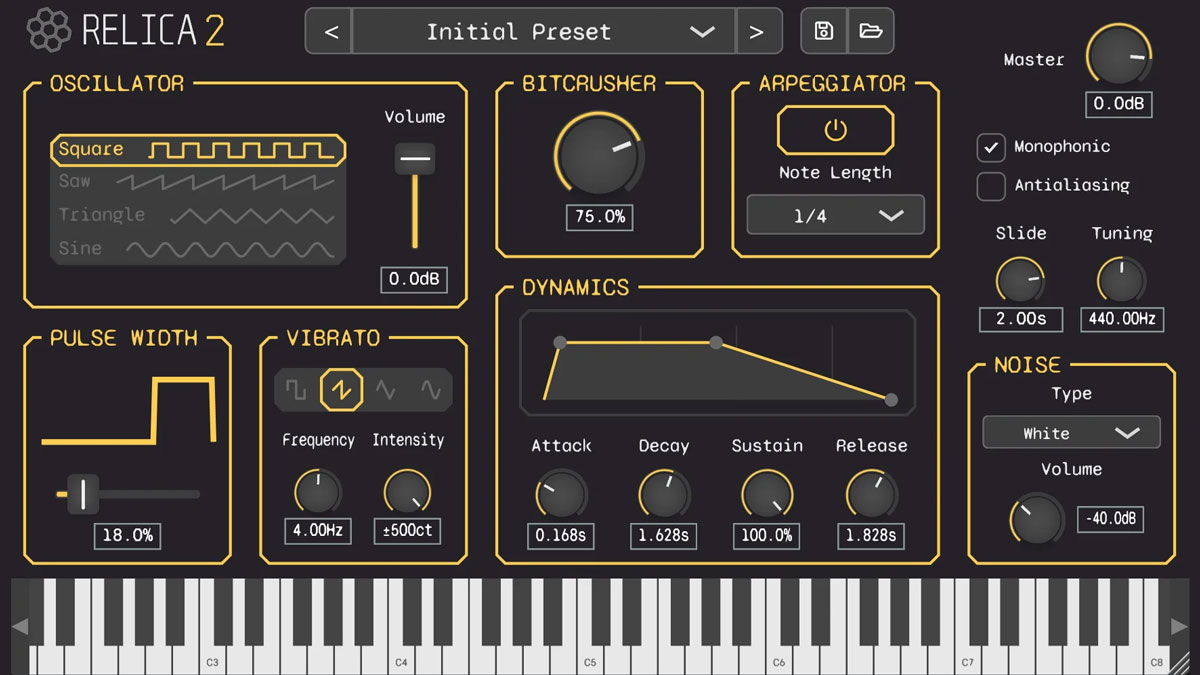Screen dimensions: 1200x675
Task: Pick the sine vibrato waveform icon
Action: [x=431, y=390]
